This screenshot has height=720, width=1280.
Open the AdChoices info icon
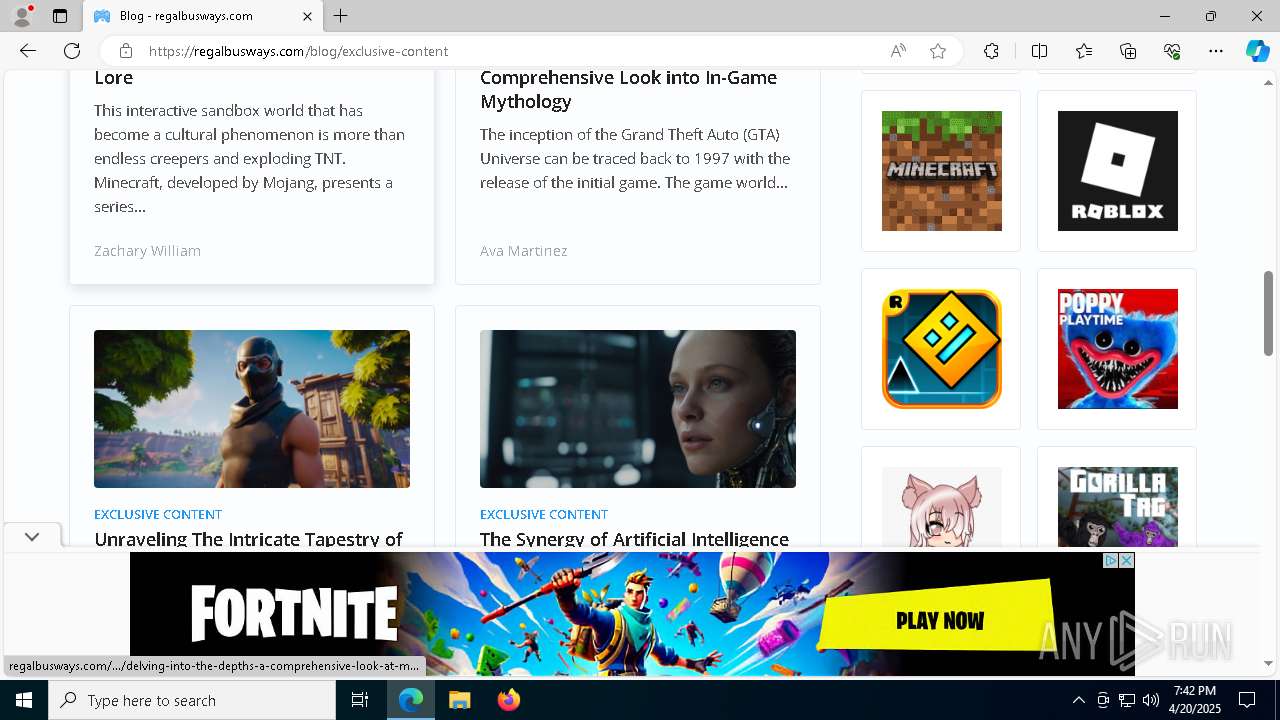(1110, 561)
